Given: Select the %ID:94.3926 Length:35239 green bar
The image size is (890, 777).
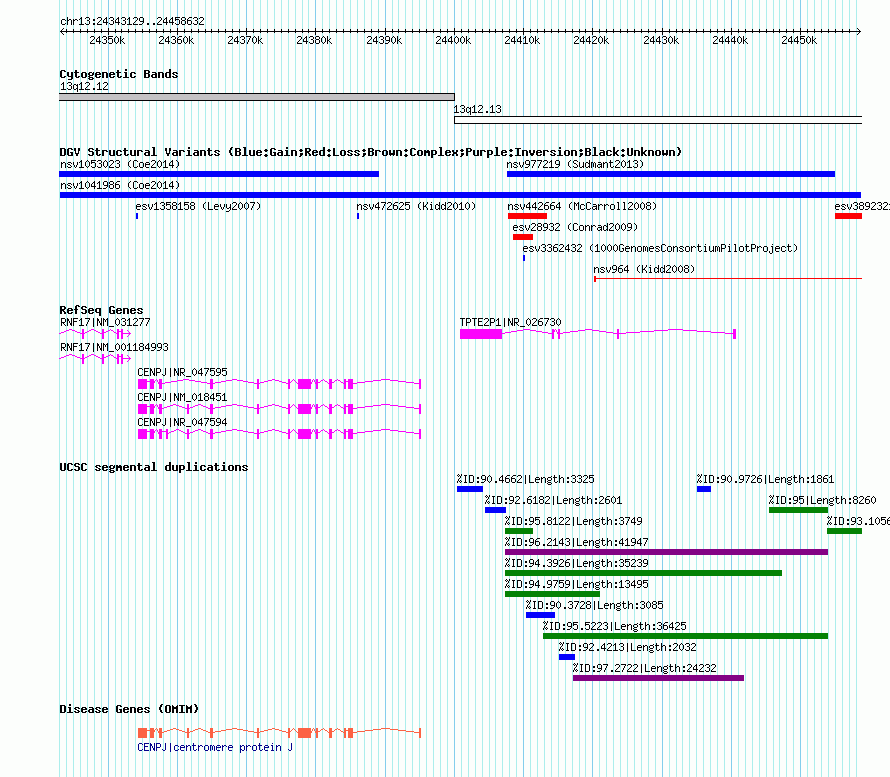Looking at the screenshot, I should click(x=643, y=573).
